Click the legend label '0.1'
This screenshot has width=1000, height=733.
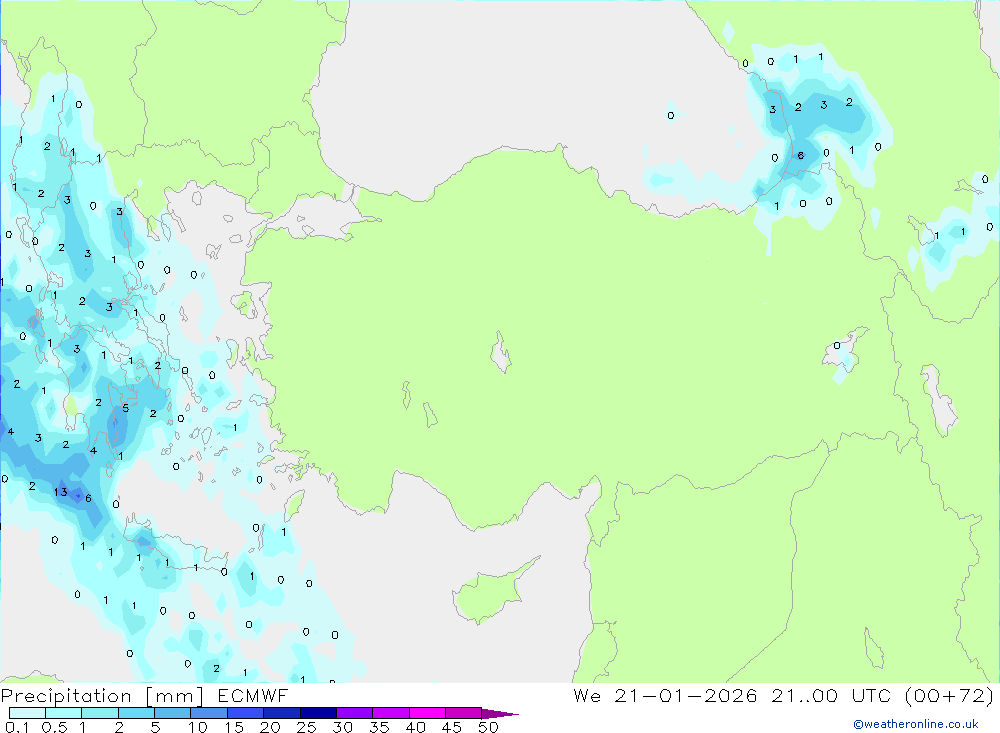pyautogui.click(x=17, y=727)
